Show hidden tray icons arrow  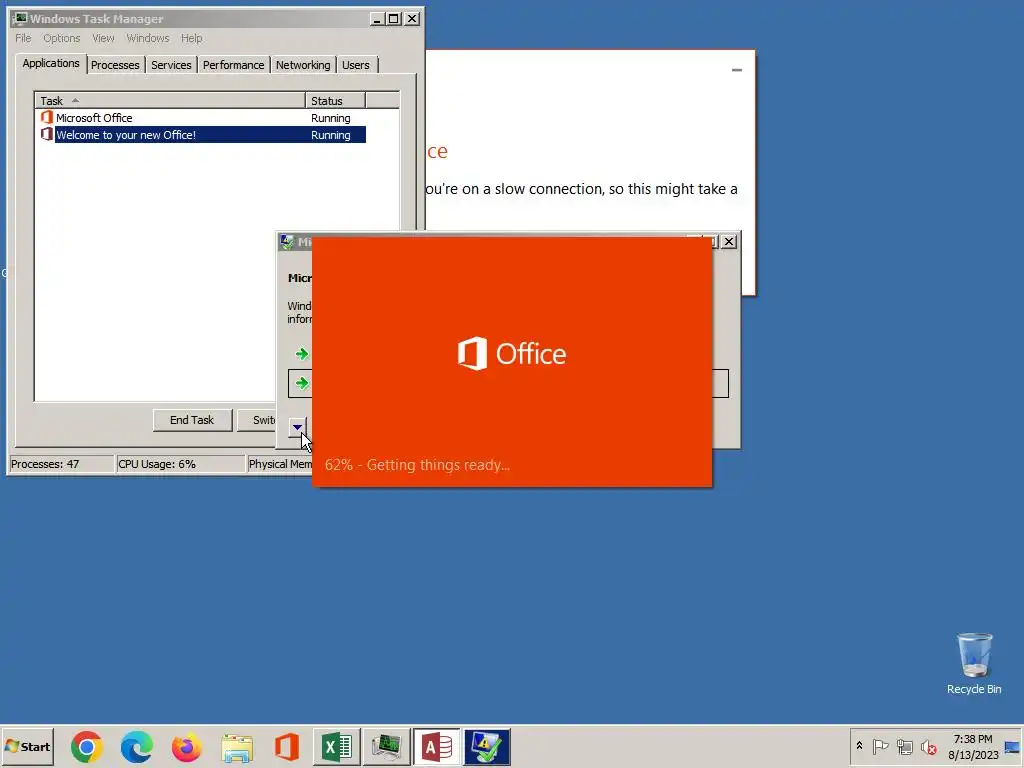click(x=859, y=746)
